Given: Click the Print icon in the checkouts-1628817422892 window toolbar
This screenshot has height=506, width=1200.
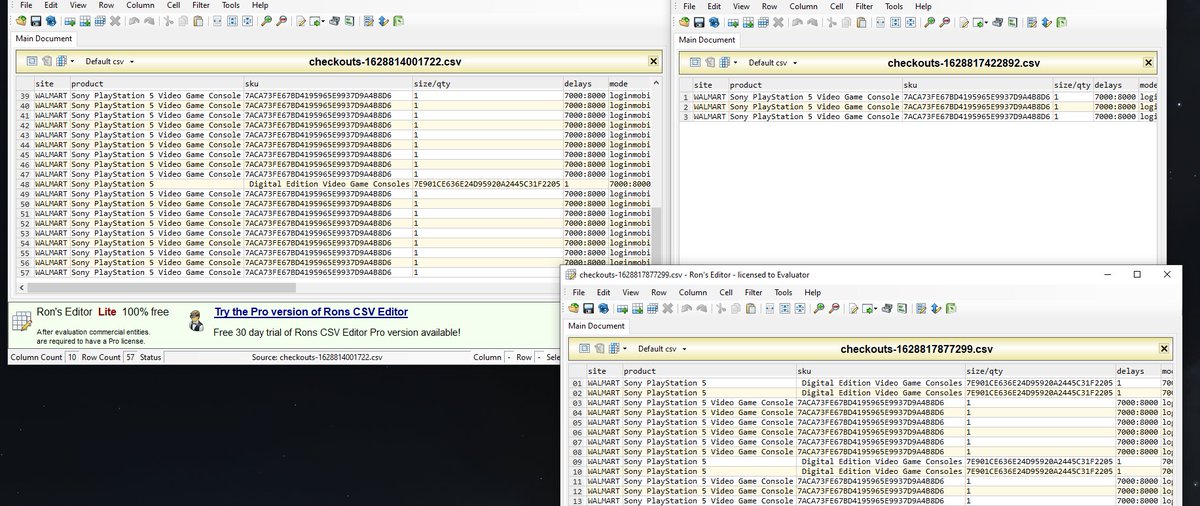Looking at the screenshot, I should [x=997, y=22].
